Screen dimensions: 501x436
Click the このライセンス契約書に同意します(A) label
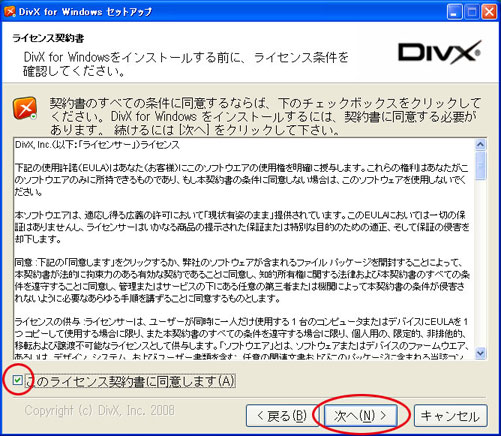pyautogui.click(x=130, y=381)
